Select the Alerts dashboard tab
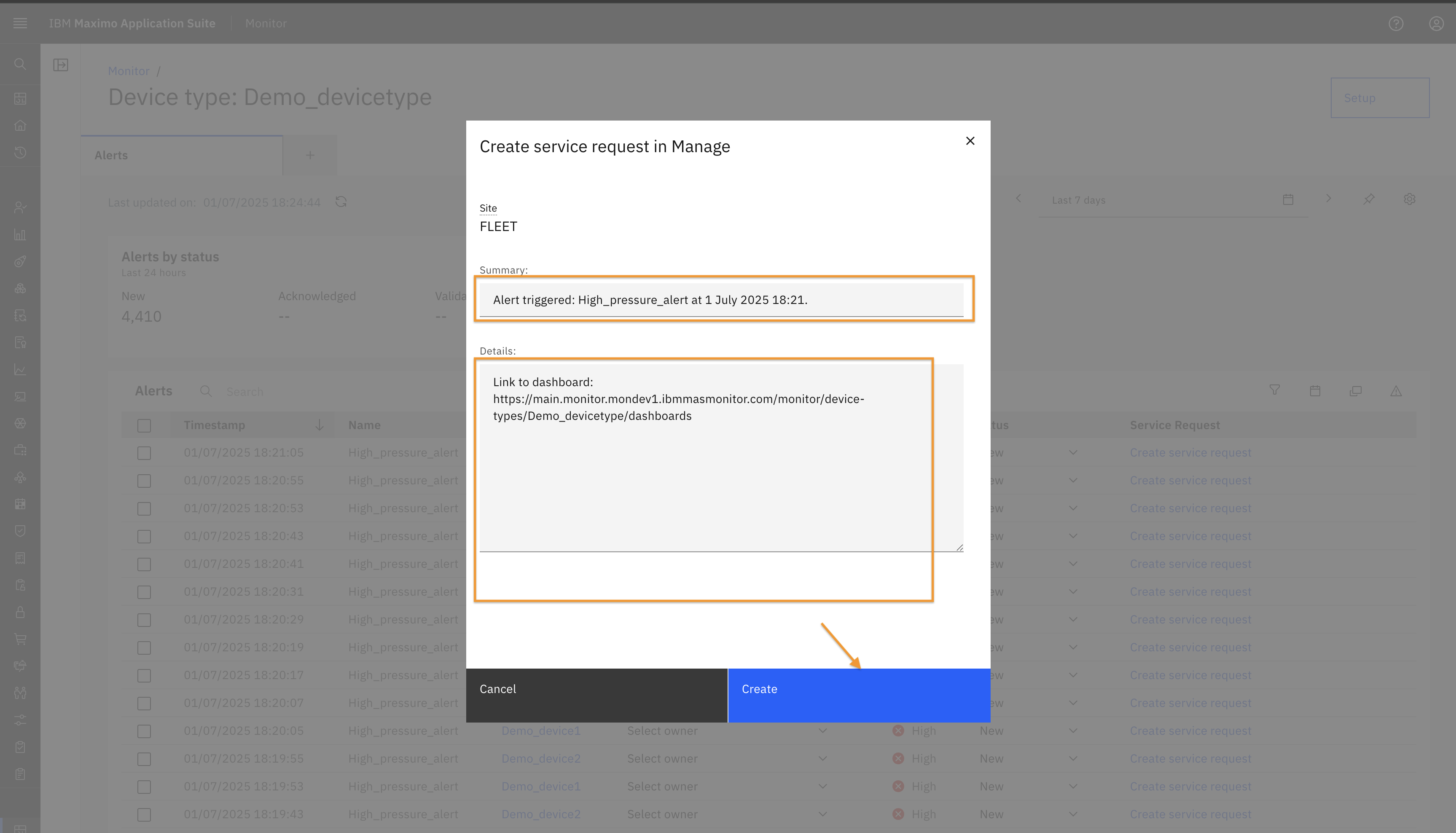 point(182,155)
